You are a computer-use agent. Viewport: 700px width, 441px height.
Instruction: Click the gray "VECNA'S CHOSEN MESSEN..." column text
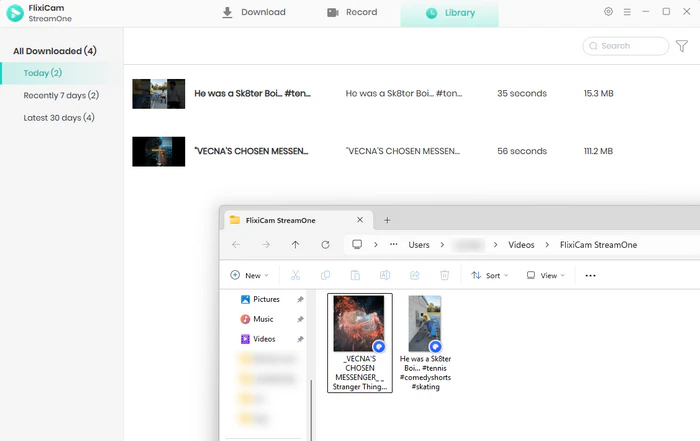tap(403, 151)
